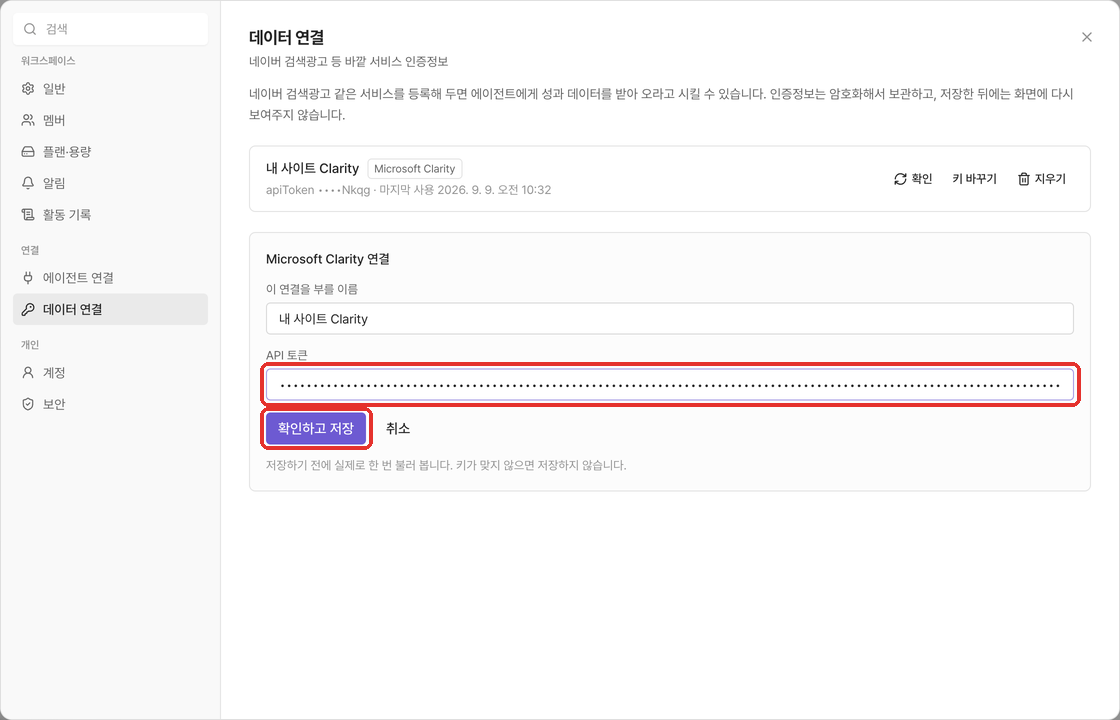Viewport: 1120px width, 720px height.
Task: Click the 네이버 검색광고 등 바깥 서비스 인증정보 subtitle
Action: click(349, 62)
